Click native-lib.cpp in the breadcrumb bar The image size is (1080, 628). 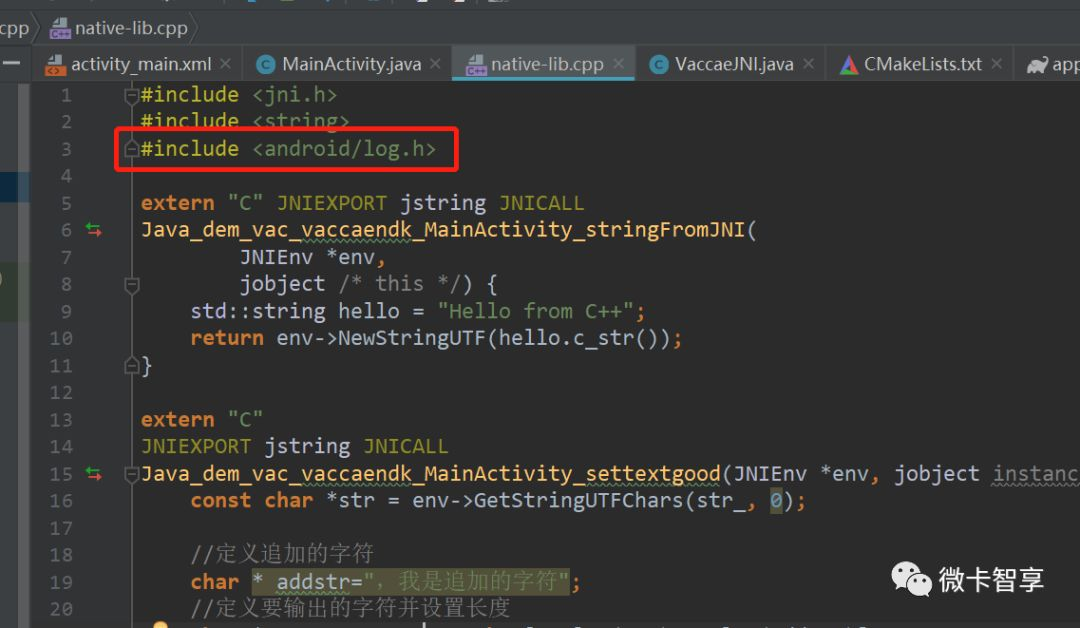coord(131,28)
